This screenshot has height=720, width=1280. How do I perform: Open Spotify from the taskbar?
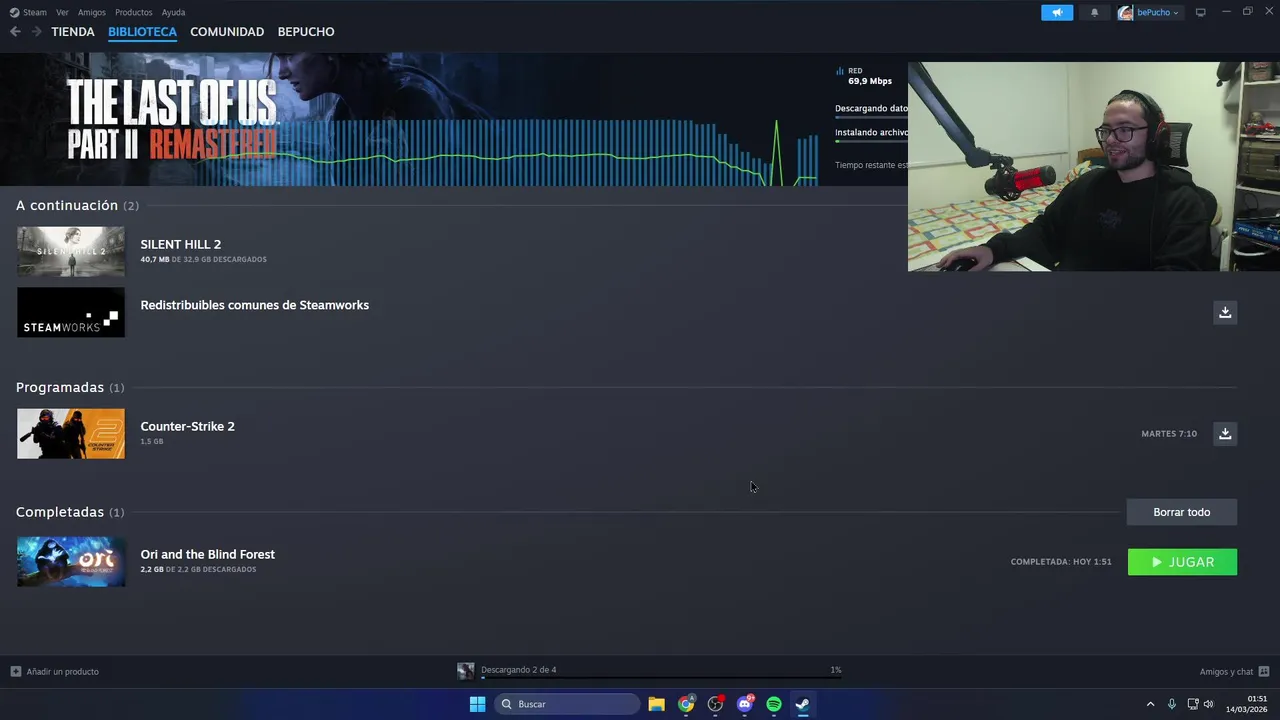(x=774, y=704)
